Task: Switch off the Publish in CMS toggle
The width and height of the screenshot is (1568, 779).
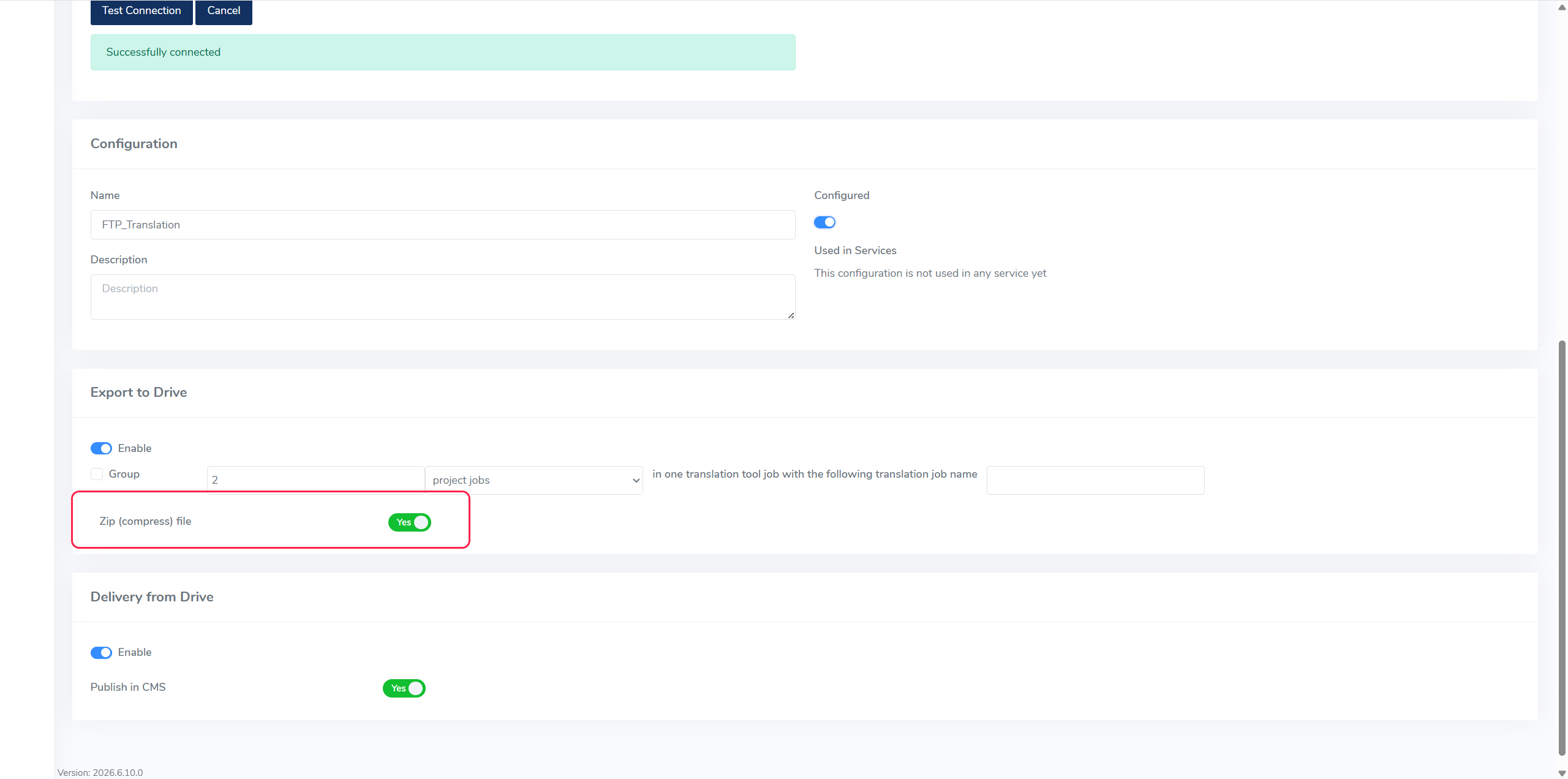Action: (x=404, y=688)
